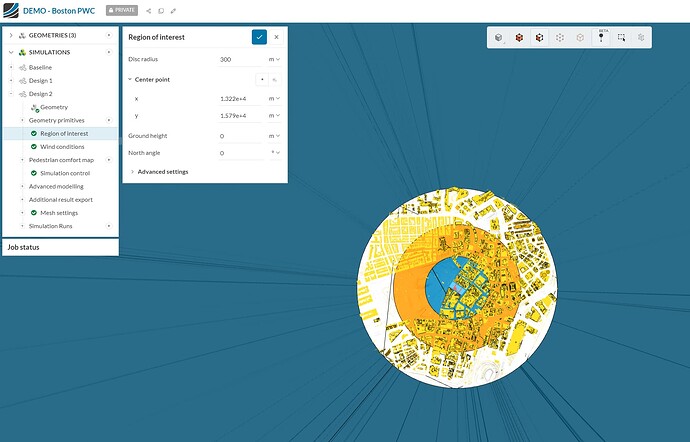Open the view cube orientation menu
This screenshot has height=442, width=690.
pyautogui.click(x=499, y=37)
